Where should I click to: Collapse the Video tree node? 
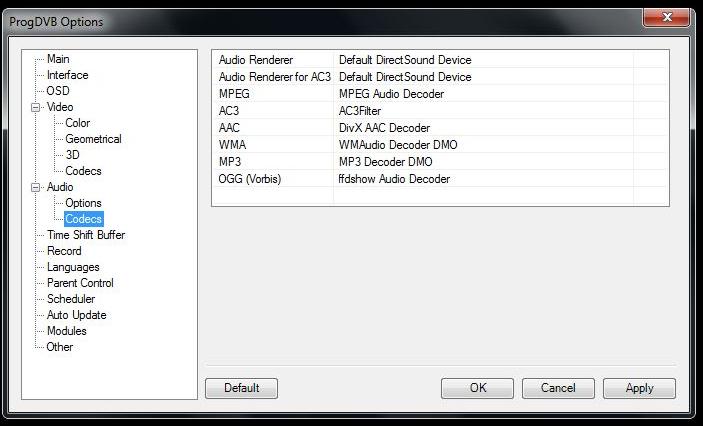pyautogui.click(x=36, y=107)
